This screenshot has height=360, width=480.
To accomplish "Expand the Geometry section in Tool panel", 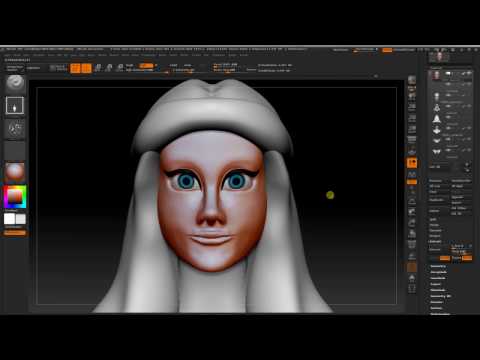I will coord(438,266).
